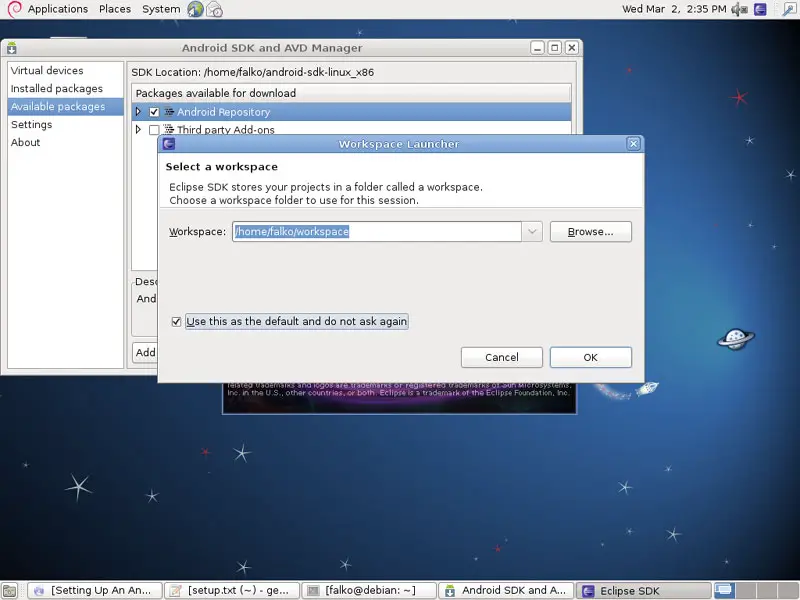Close the Workspace Launcher dialog

pos(633,144)
